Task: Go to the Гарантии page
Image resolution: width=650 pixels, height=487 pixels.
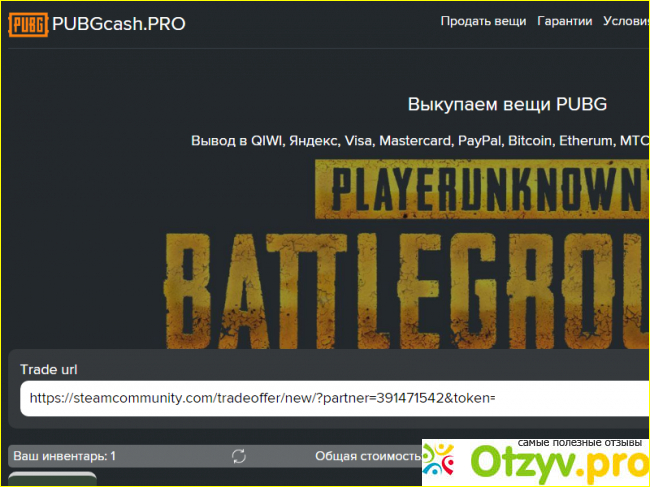Action: pos(564,21)
